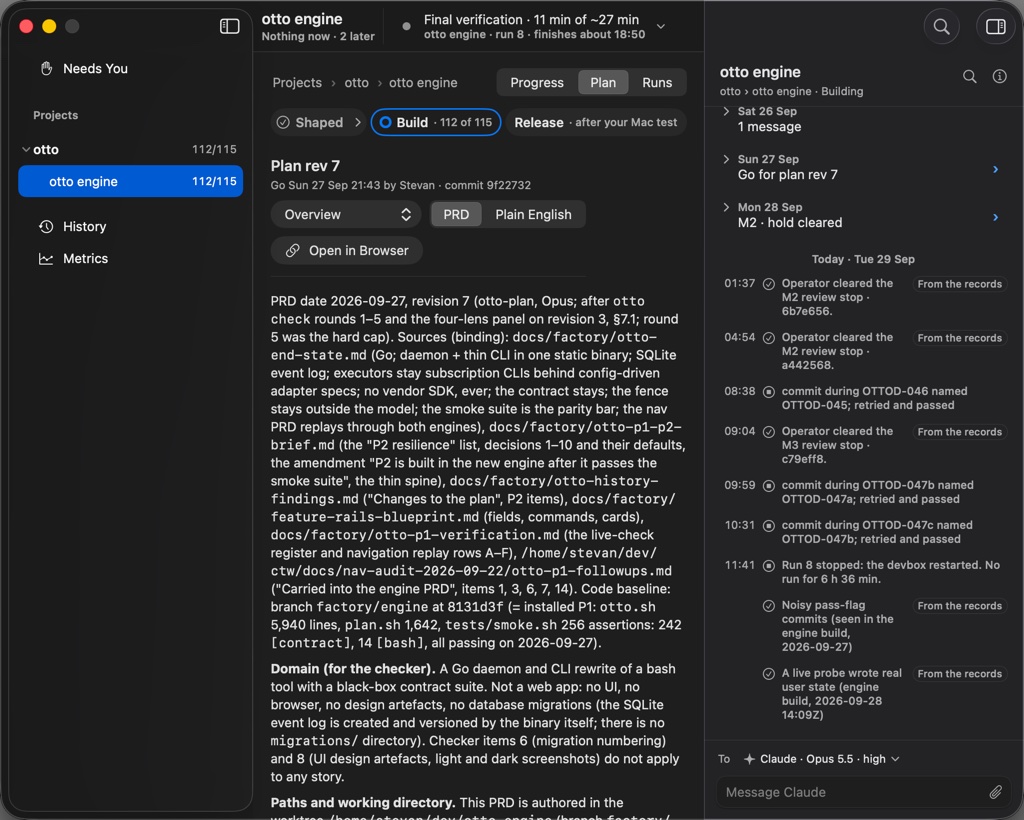Click the paperclip attach icon
Viewport: 1024px width, 820px height.
995,792
